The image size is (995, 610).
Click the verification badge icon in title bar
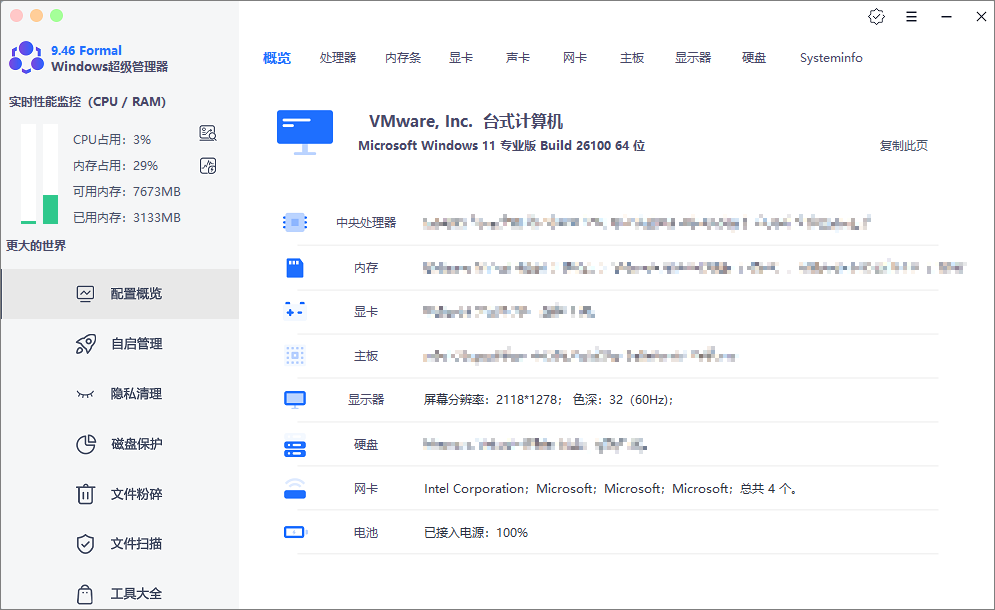pyautogui.click(x=876, y=17)
